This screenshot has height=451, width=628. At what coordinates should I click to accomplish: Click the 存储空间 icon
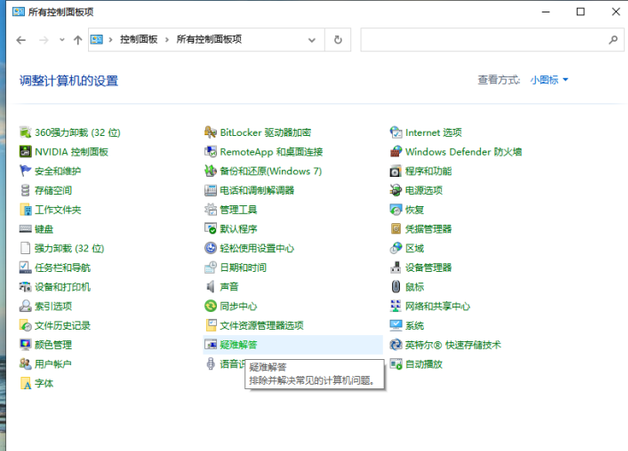tap(25, 190)
